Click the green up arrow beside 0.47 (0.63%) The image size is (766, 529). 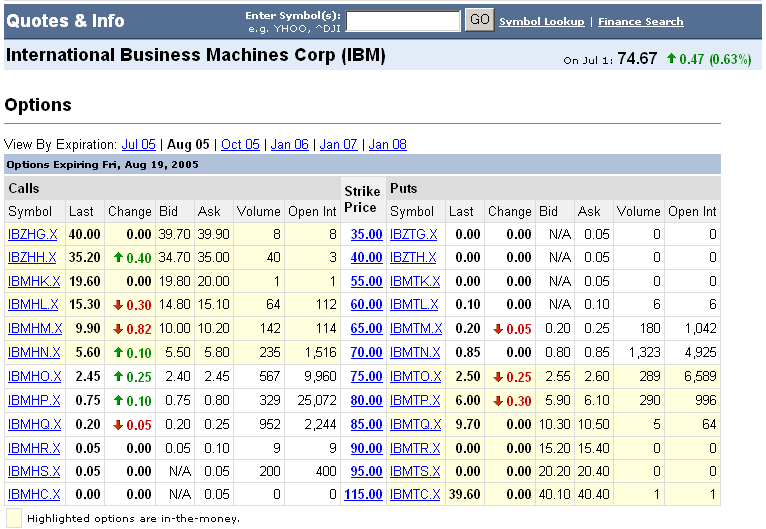[671, 58]
